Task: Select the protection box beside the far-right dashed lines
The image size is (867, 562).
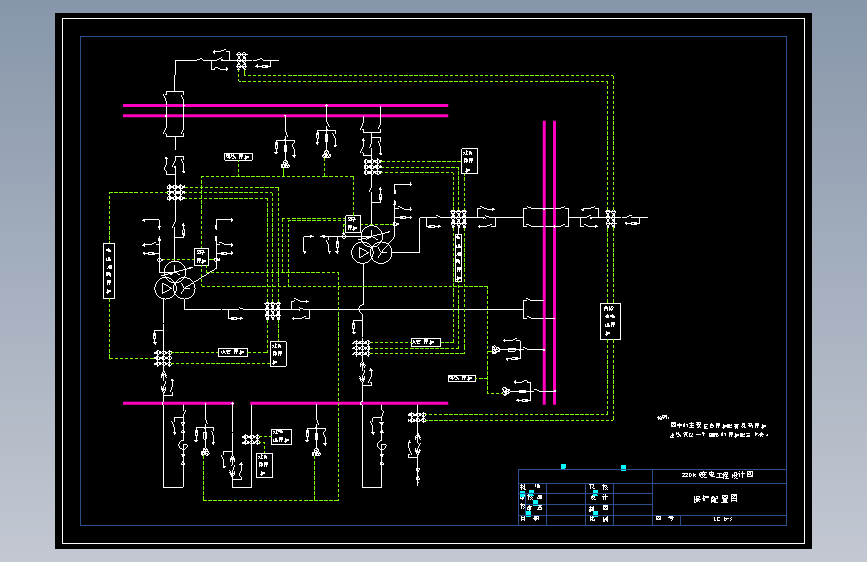Action: [610, 321]
